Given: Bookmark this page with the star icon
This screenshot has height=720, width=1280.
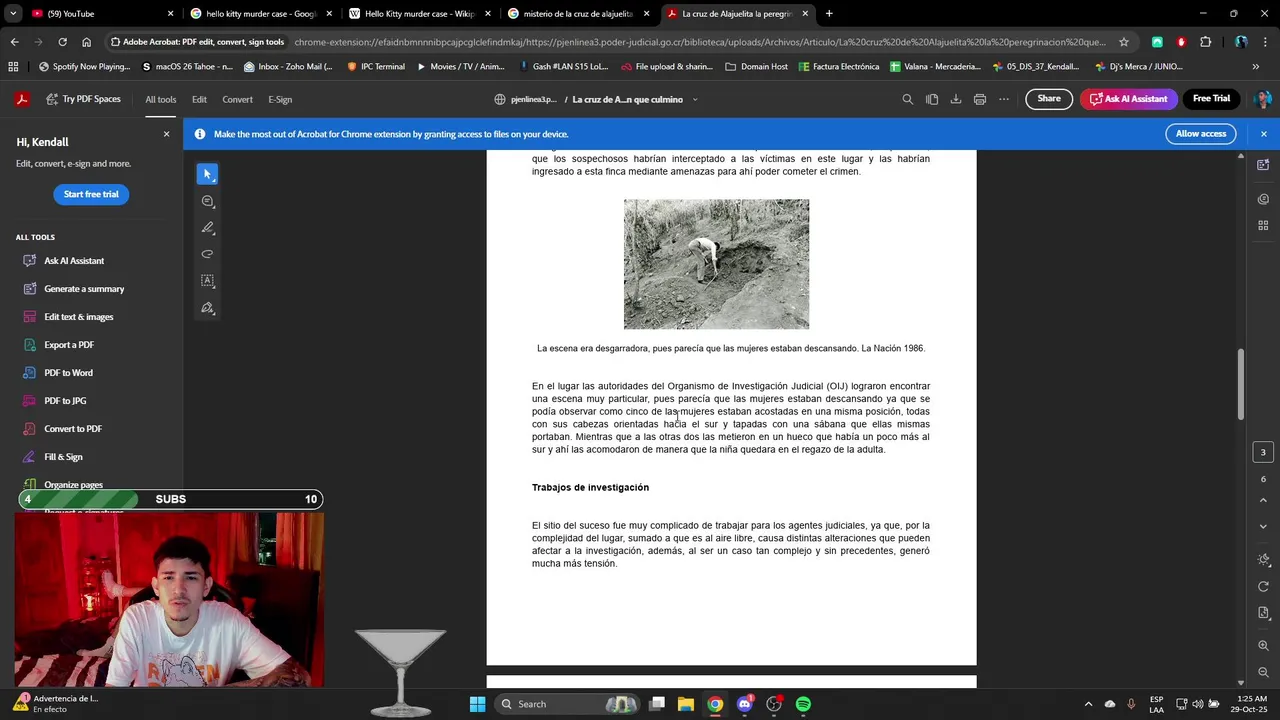Looking at the screenshot, I should coord(1124,42).
